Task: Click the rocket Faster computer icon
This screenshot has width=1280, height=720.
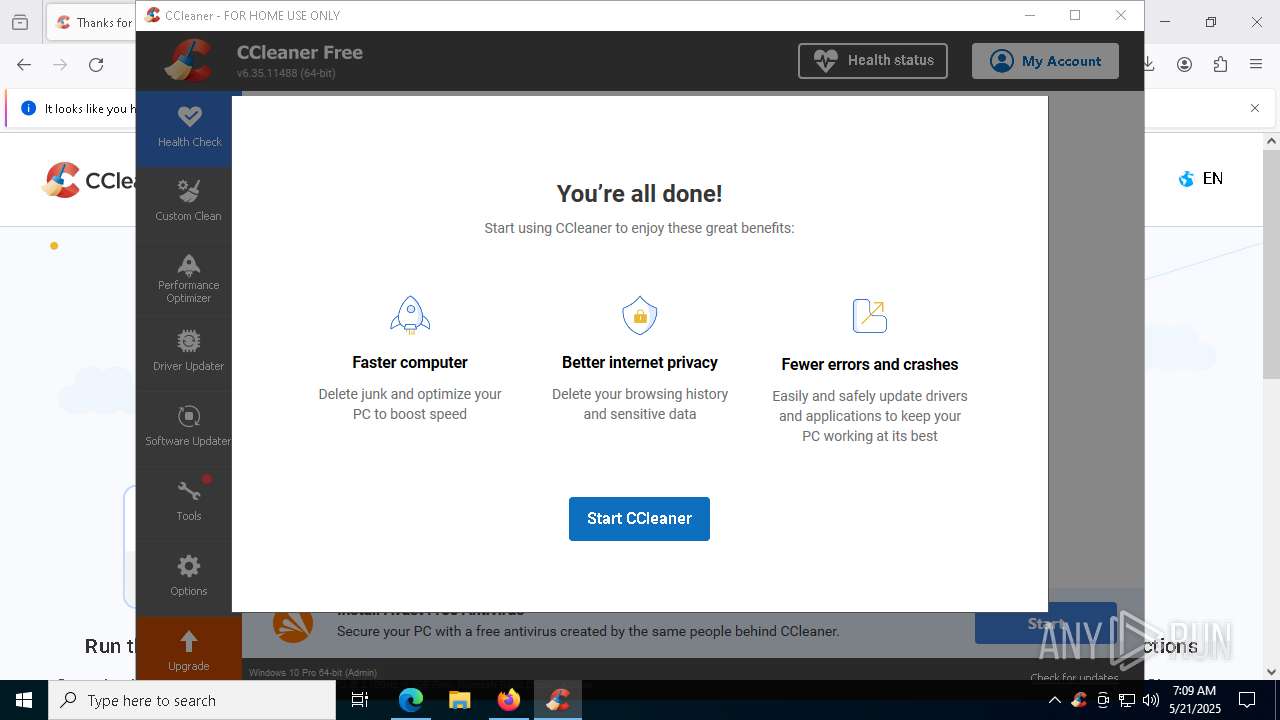Action: tap(410, 315)
